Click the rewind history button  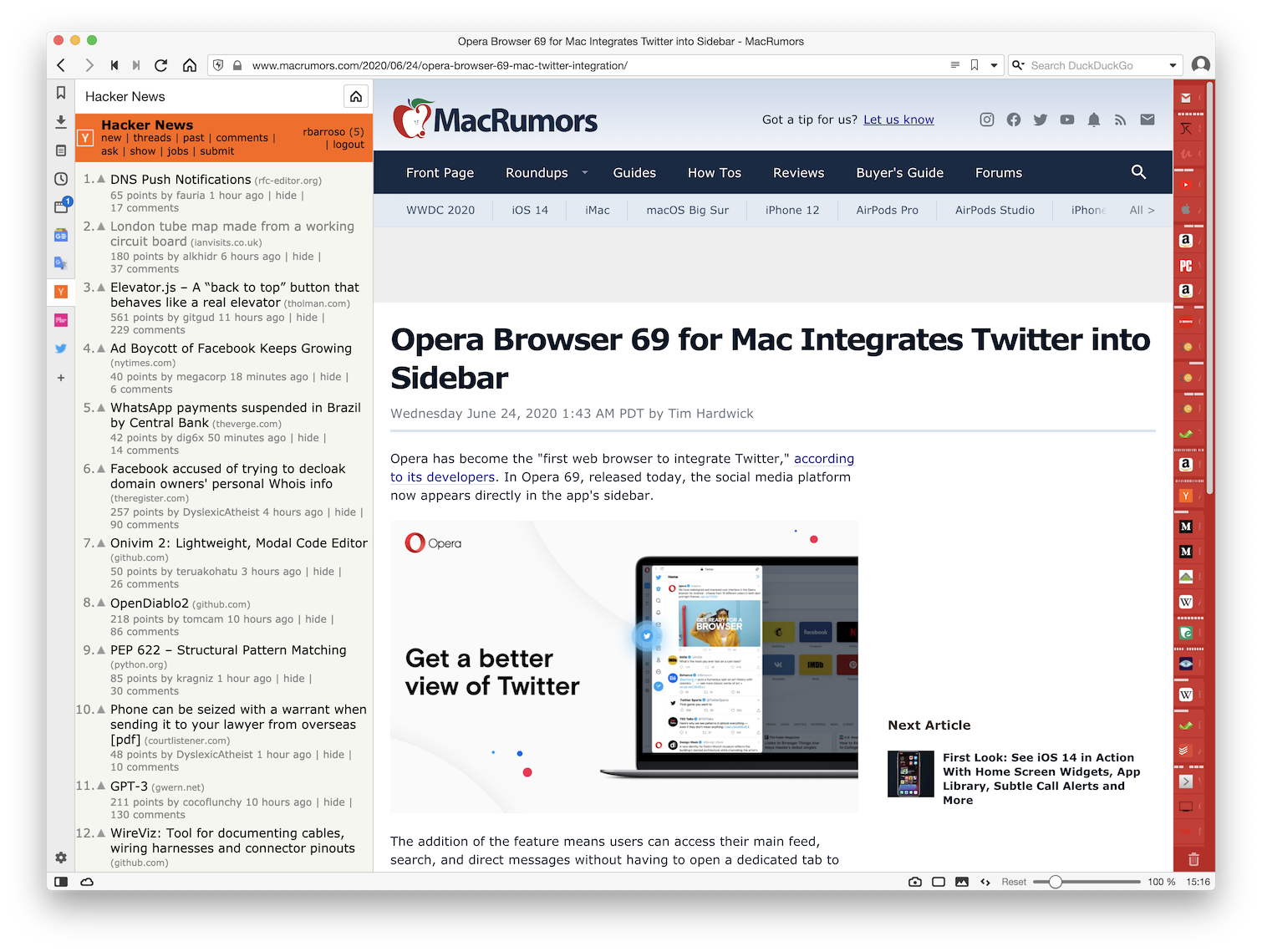(x=114, y=65)
